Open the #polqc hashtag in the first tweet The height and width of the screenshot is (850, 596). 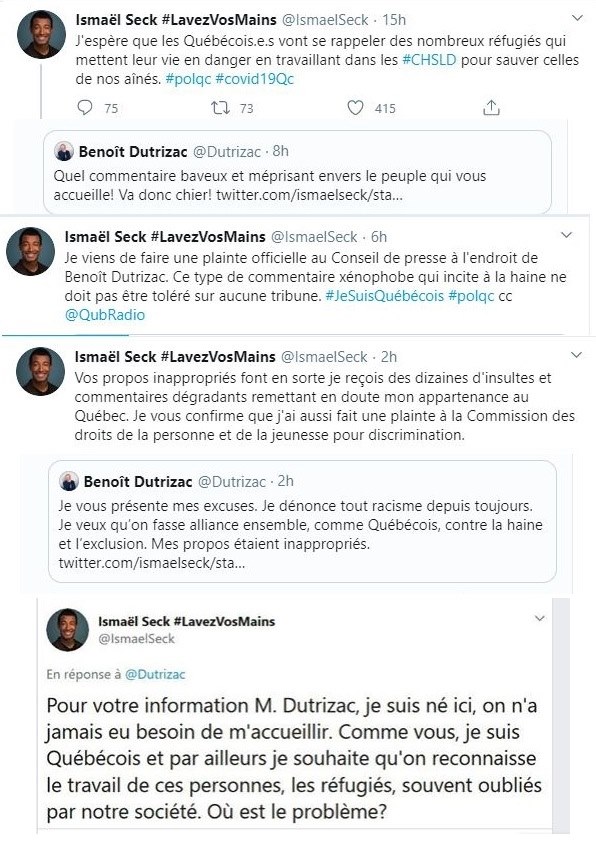[188, 79]
